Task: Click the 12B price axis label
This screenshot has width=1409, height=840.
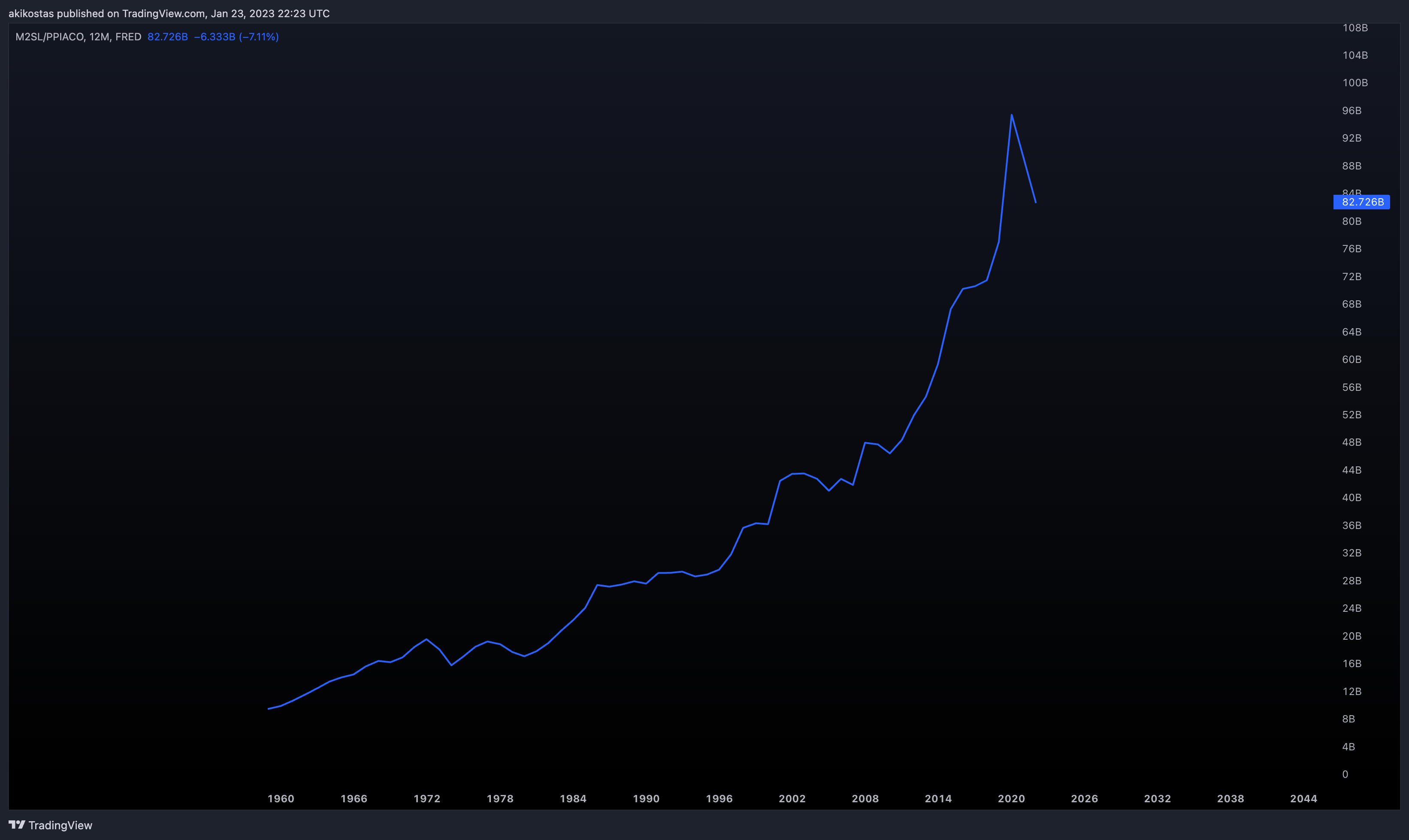Action: tap(1351, 691)
